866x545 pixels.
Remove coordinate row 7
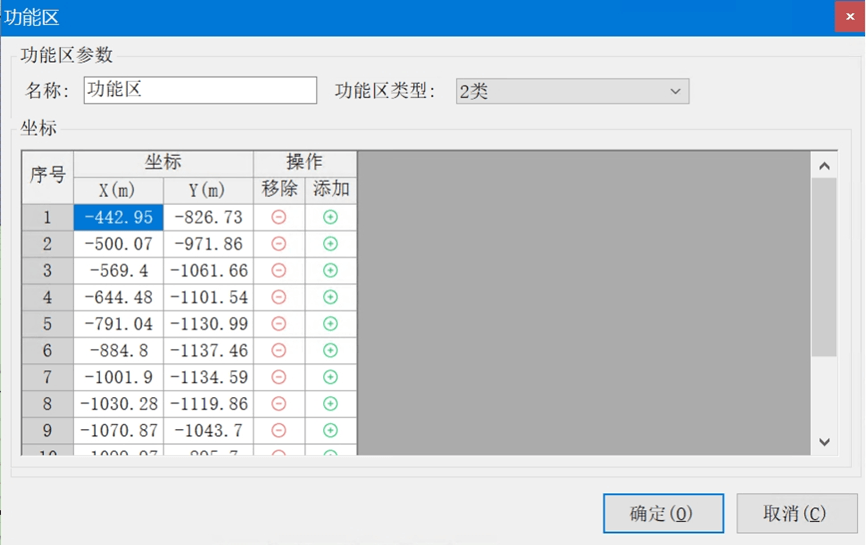(279, 377)
